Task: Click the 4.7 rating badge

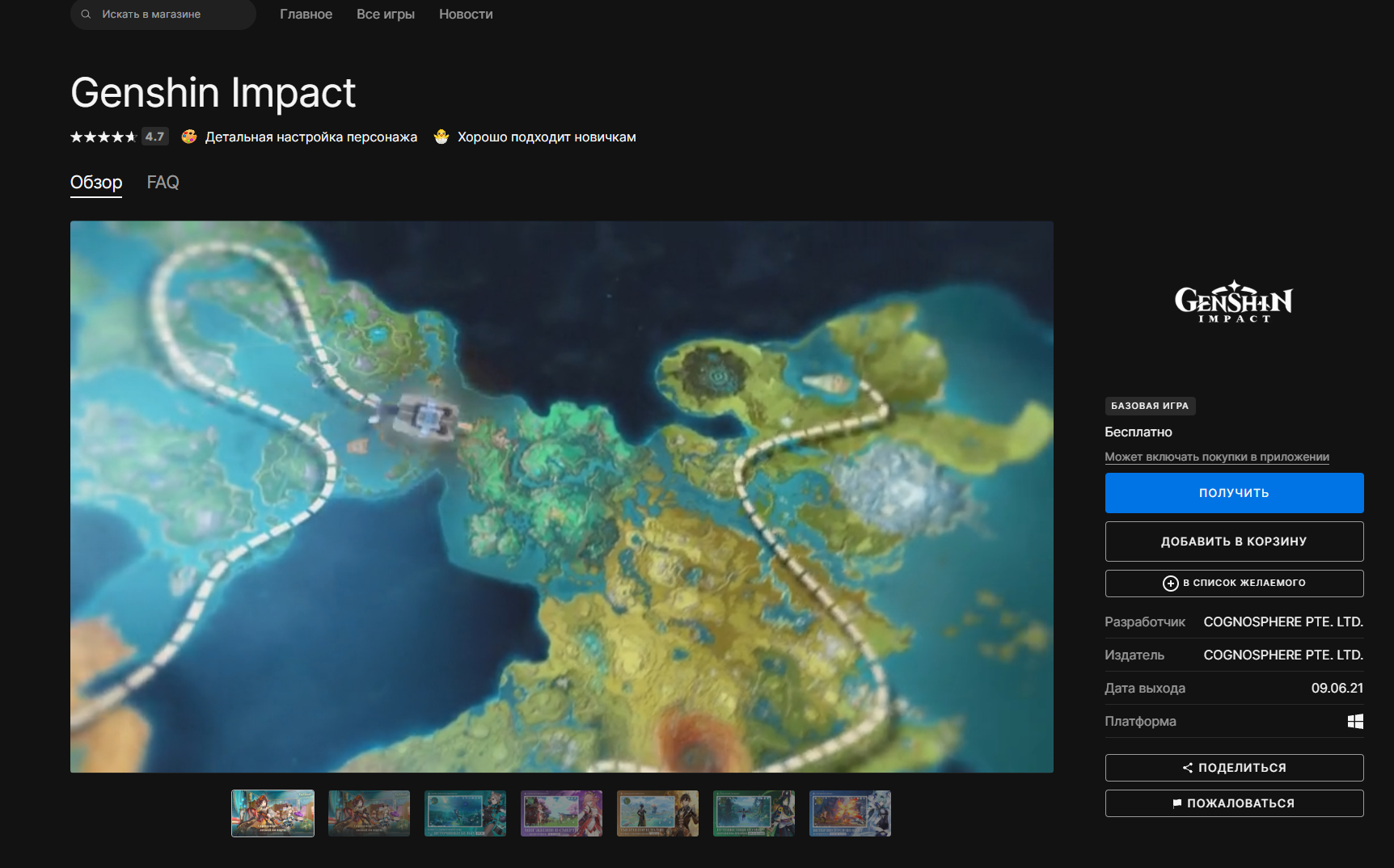Action: click(x=155, y=137)
